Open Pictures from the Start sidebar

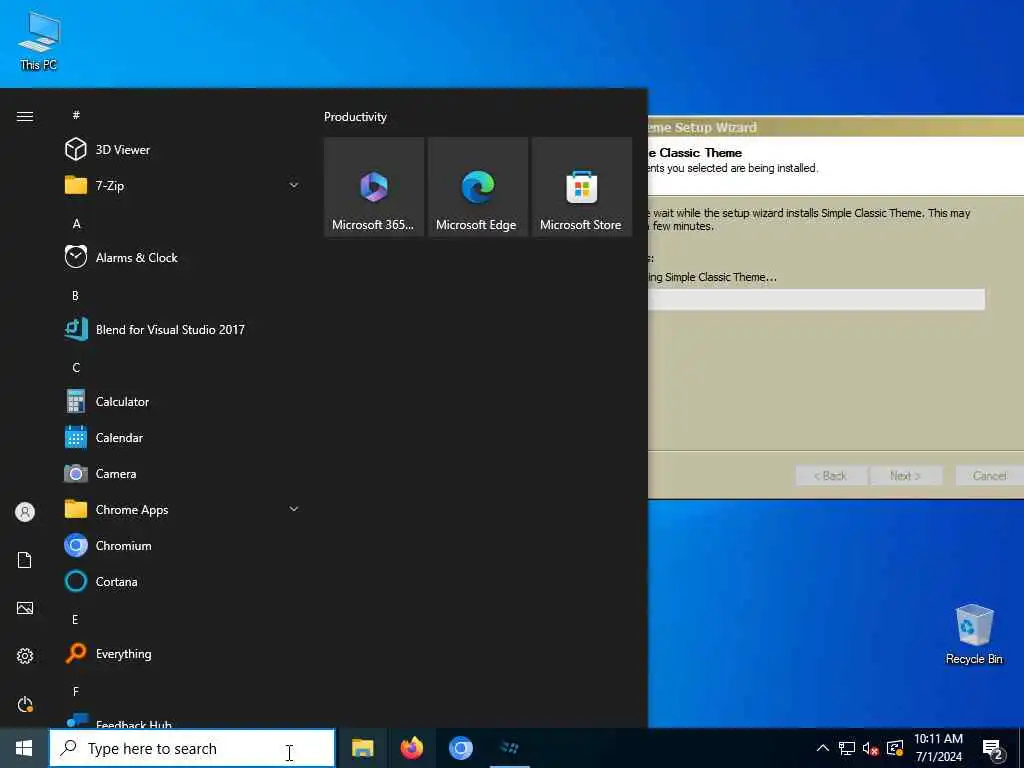25,608
